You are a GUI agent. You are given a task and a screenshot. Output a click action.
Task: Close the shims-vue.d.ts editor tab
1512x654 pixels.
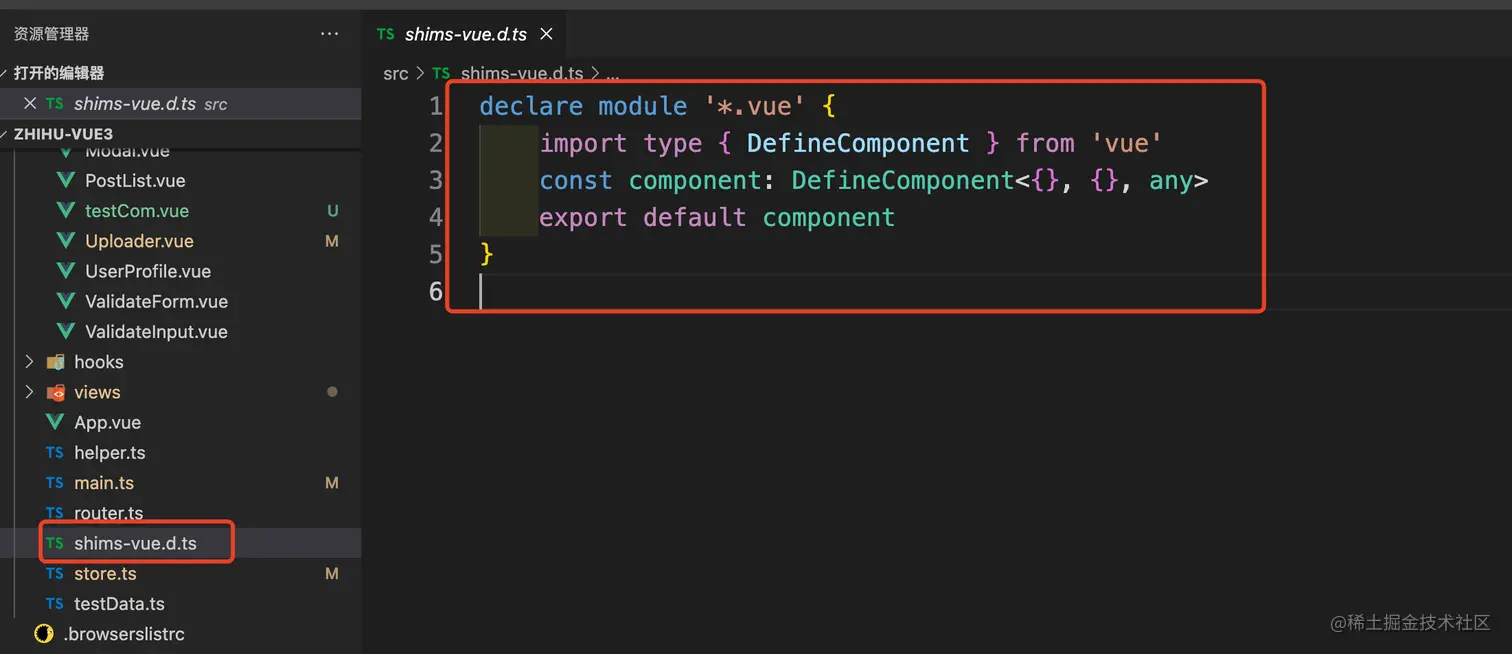546,34
